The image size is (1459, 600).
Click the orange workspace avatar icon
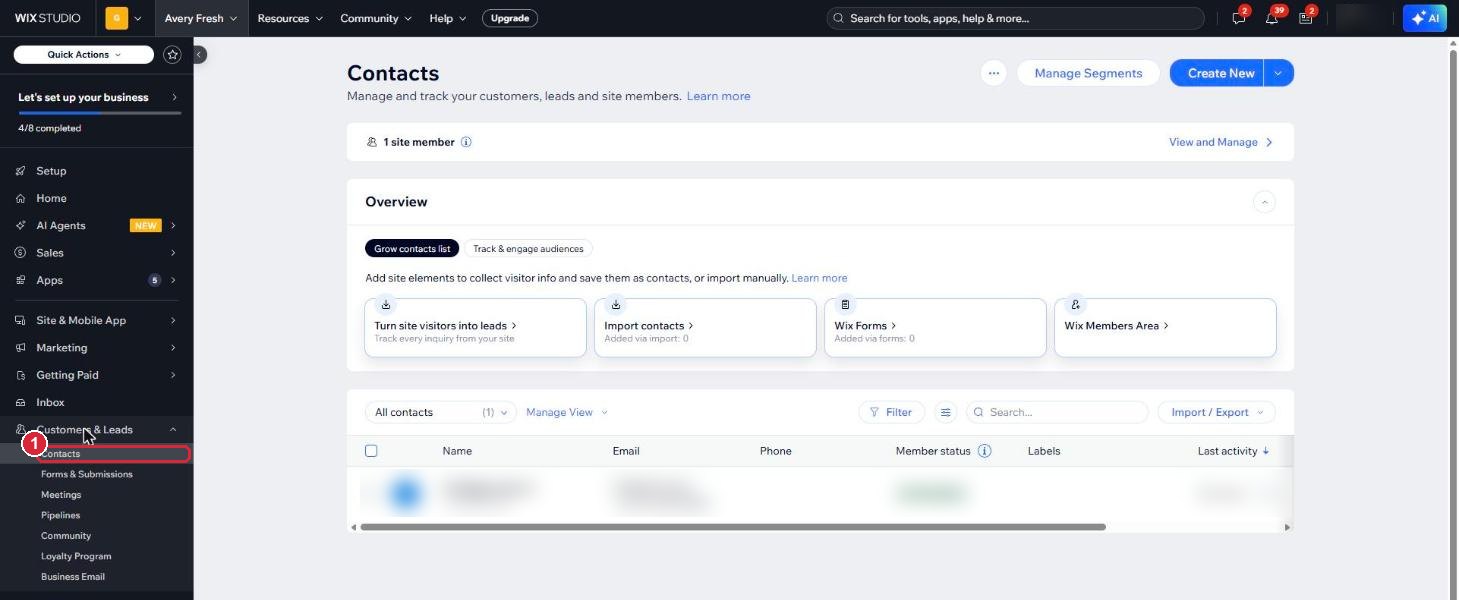(117, 18)
